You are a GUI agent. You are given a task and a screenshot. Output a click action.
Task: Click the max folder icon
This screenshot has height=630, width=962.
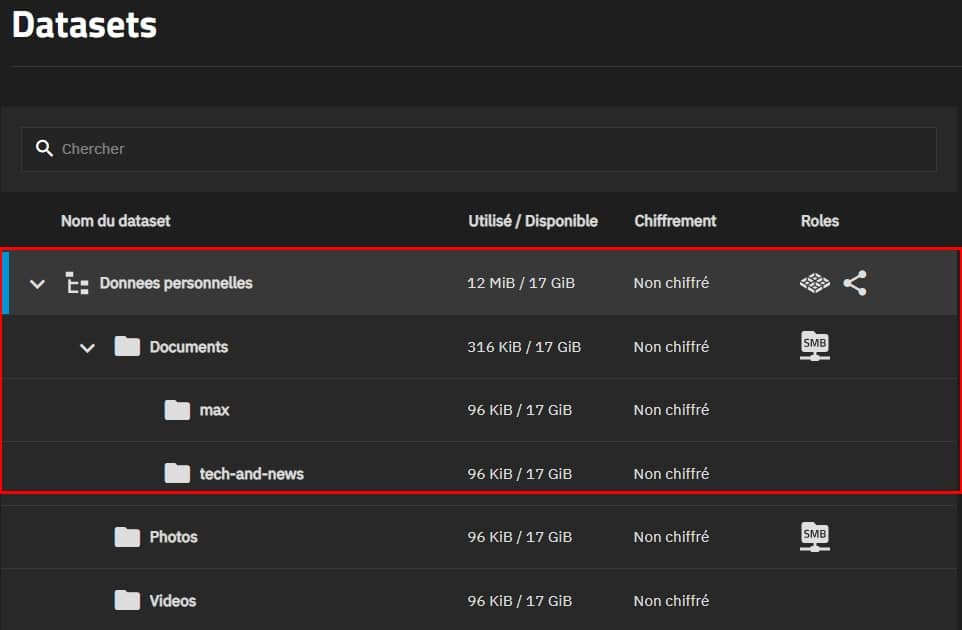click(177, 410)
